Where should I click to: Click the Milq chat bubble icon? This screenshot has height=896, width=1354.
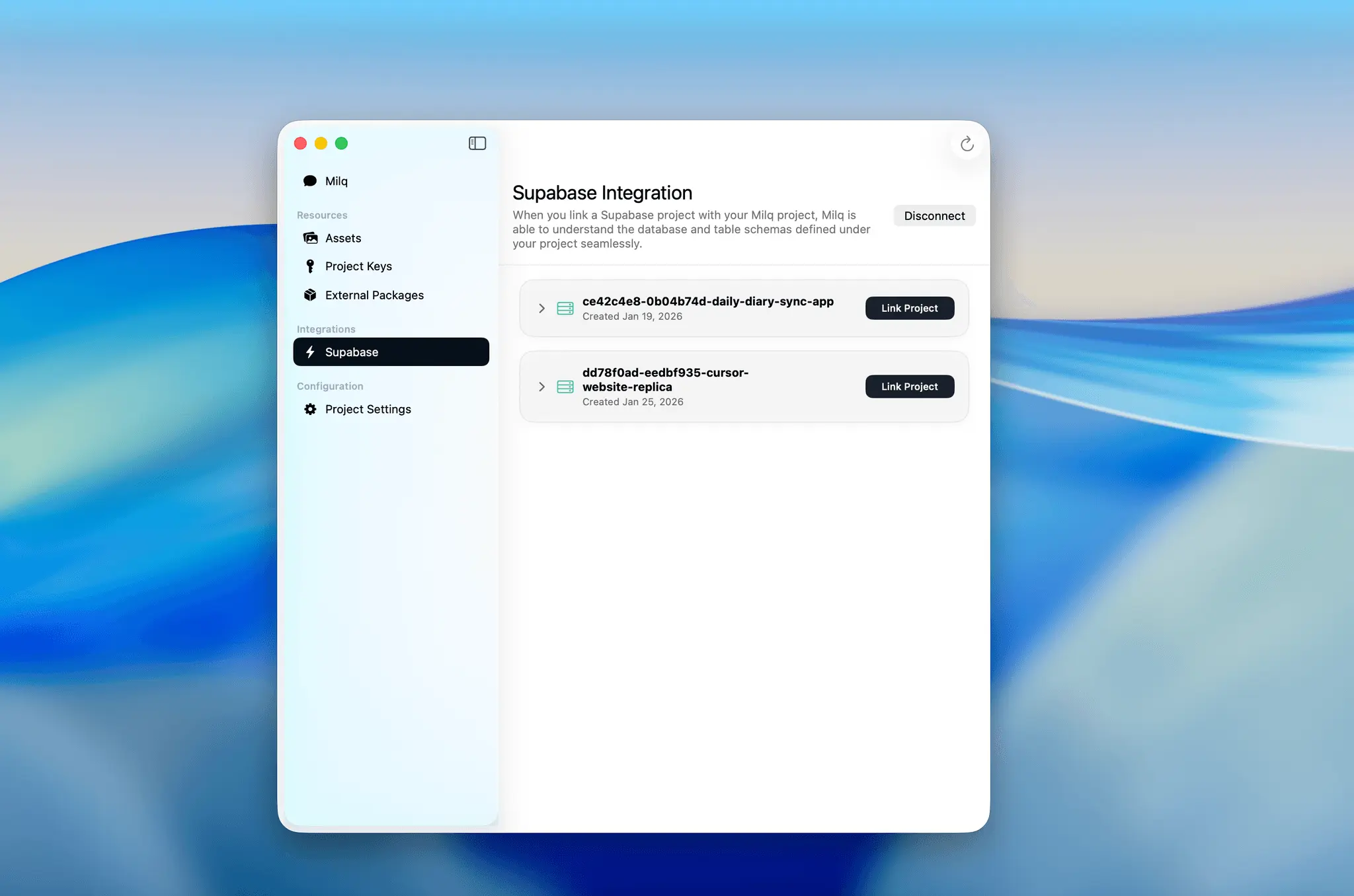click(309, 181)
